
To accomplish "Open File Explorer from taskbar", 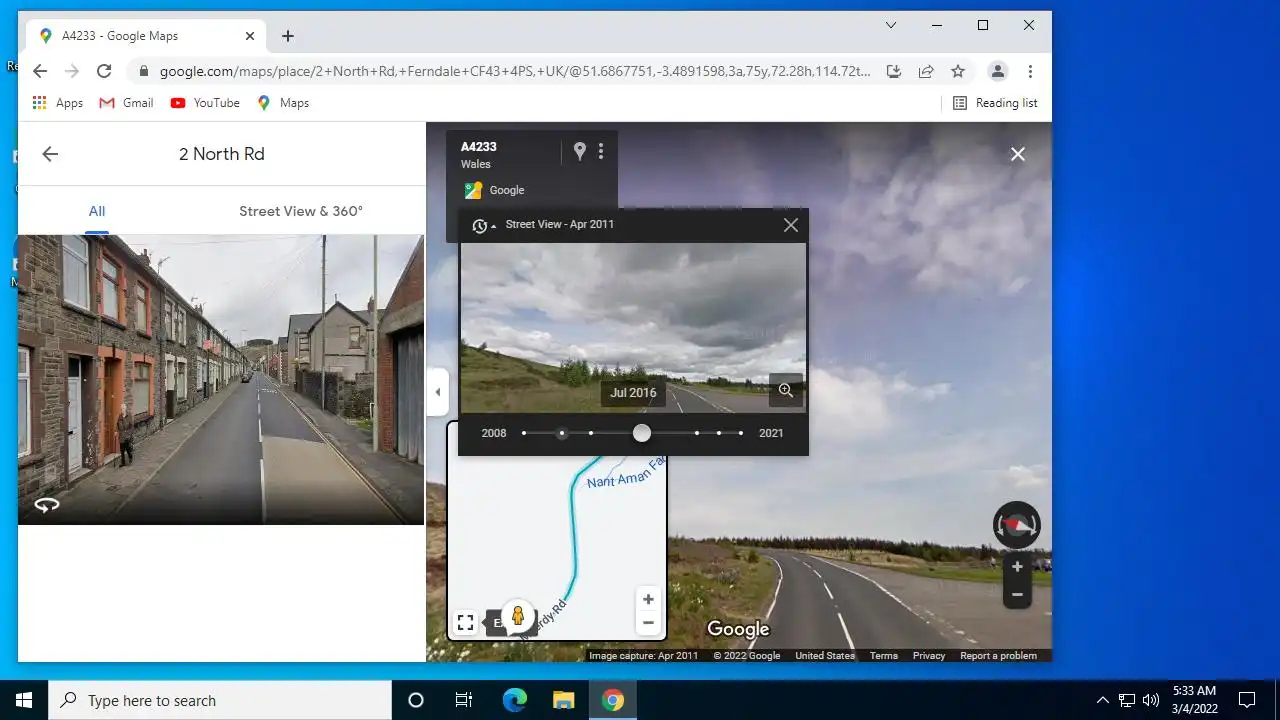I will tap(564, 700).
